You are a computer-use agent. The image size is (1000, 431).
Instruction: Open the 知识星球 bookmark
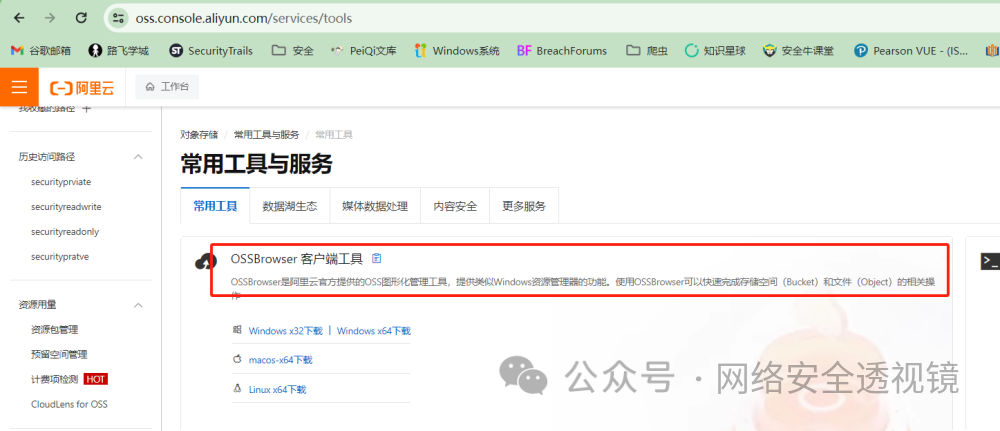point(715,50)
